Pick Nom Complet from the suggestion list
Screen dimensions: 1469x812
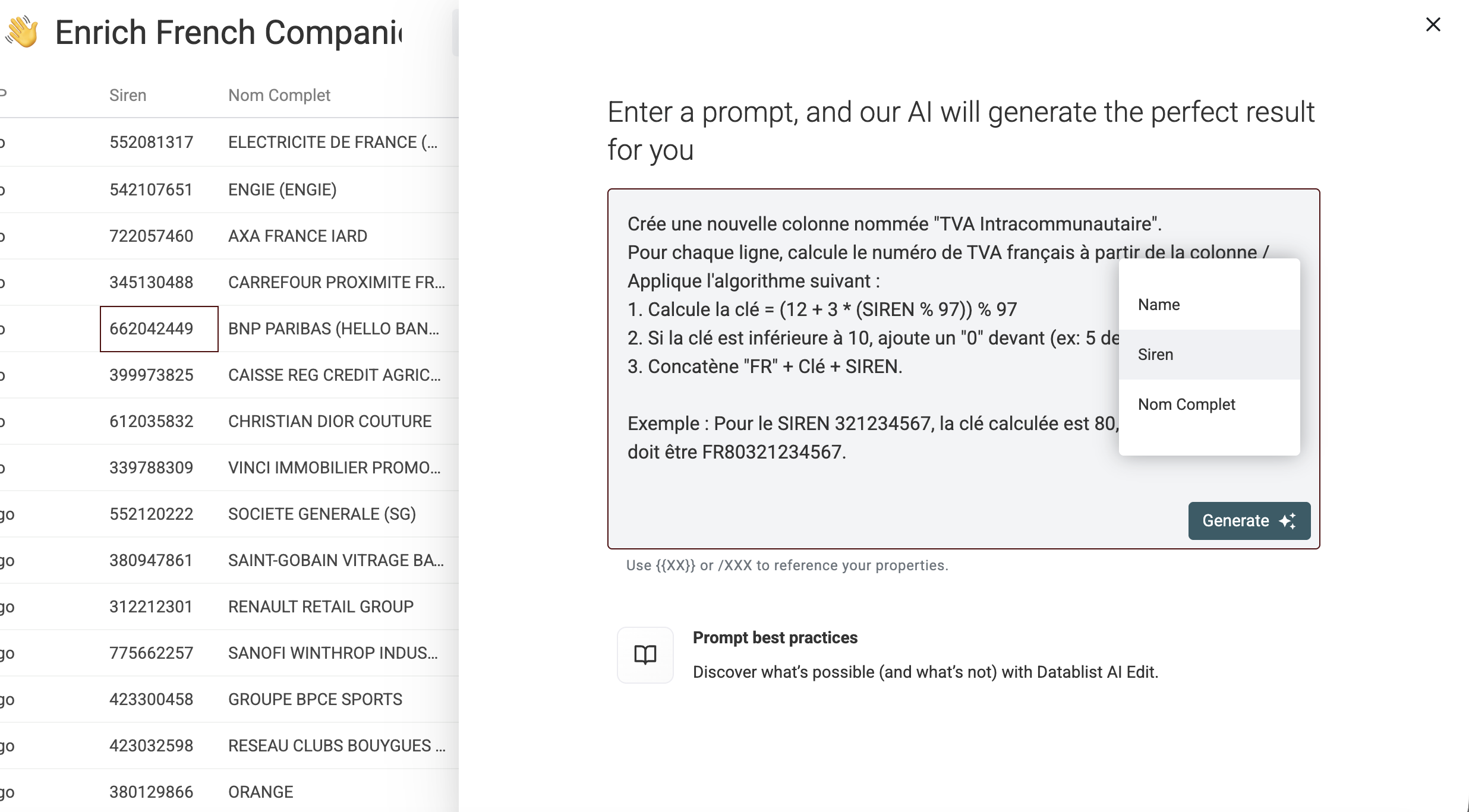point(1186,405)
